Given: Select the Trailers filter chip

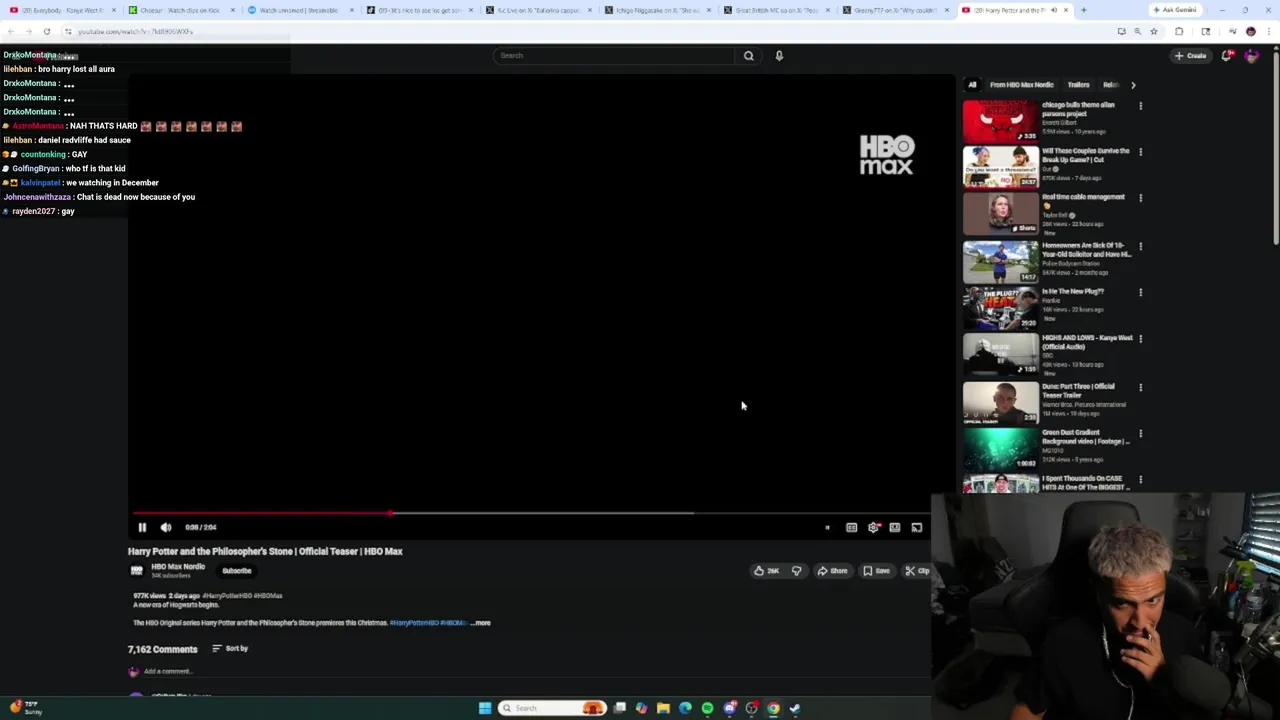Looking at the screenshot, I should click(x=1078, y=85).
